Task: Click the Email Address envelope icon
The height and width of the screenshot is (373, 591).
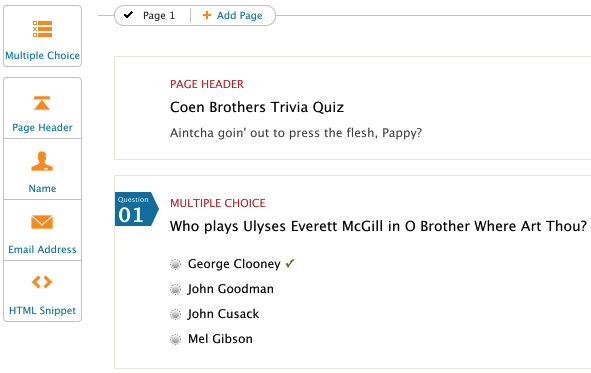Action: coord(42,222)
